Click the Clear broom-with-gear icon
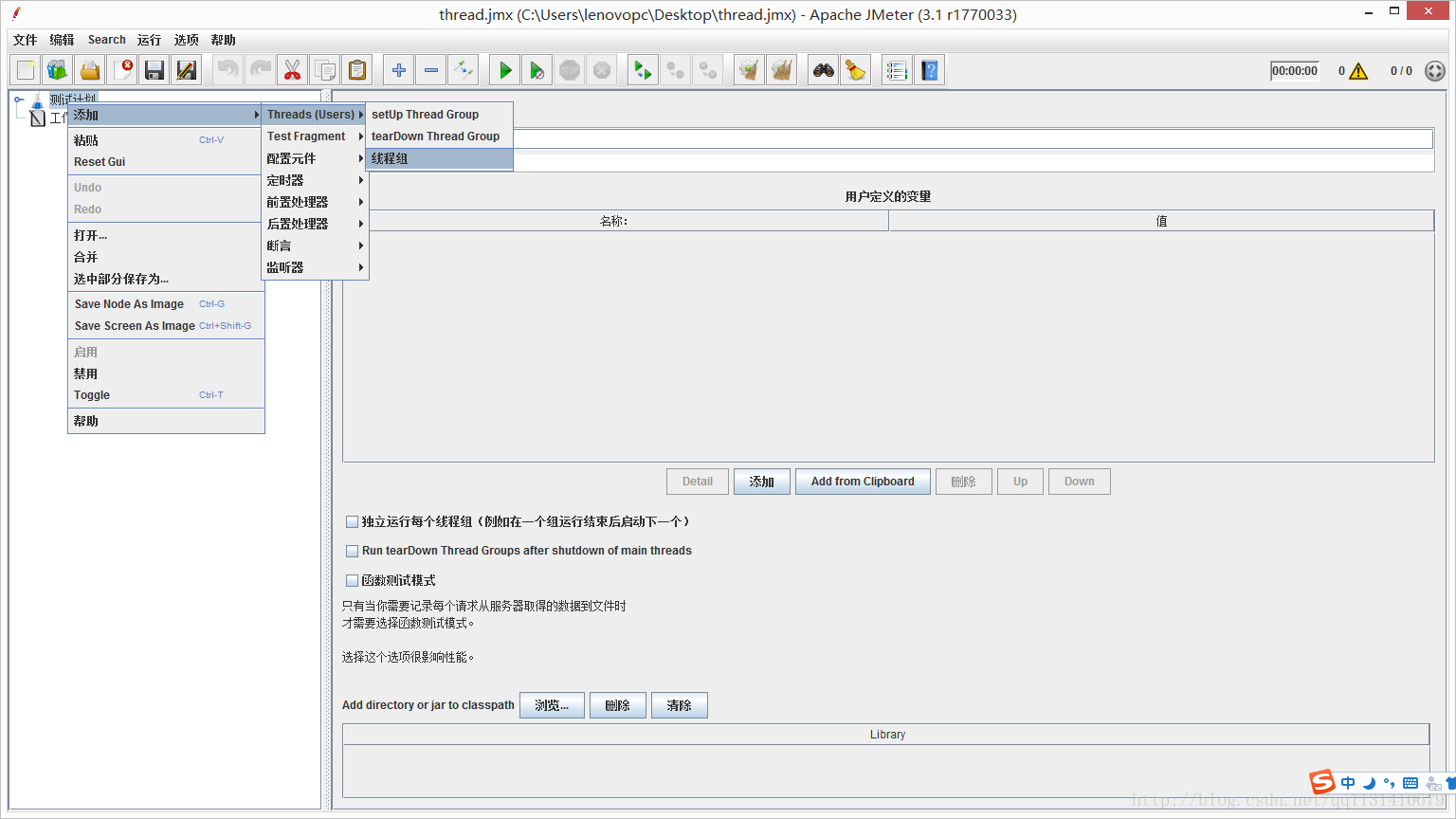 [x=749, y=70]
